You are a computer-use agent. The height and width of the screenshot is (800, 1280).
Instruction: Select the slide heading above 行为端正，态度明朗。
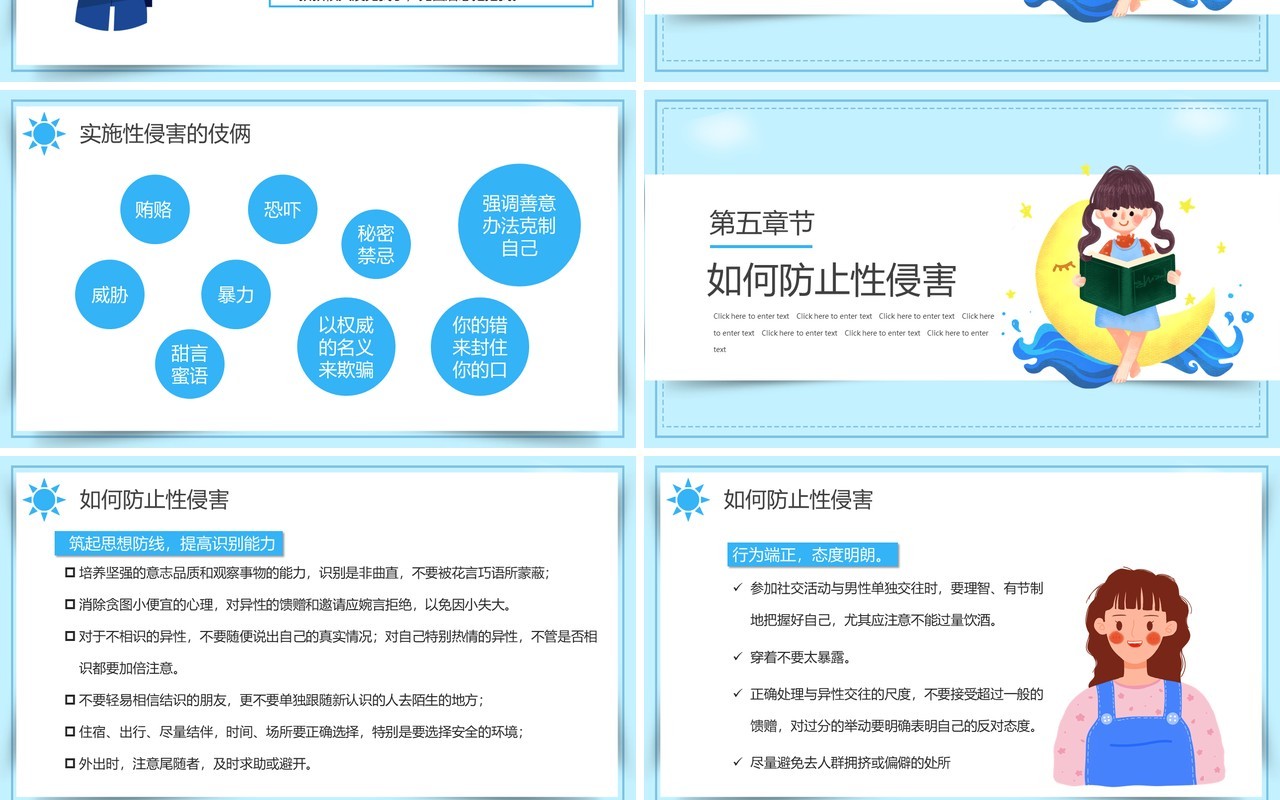click(x=798, y=500)
